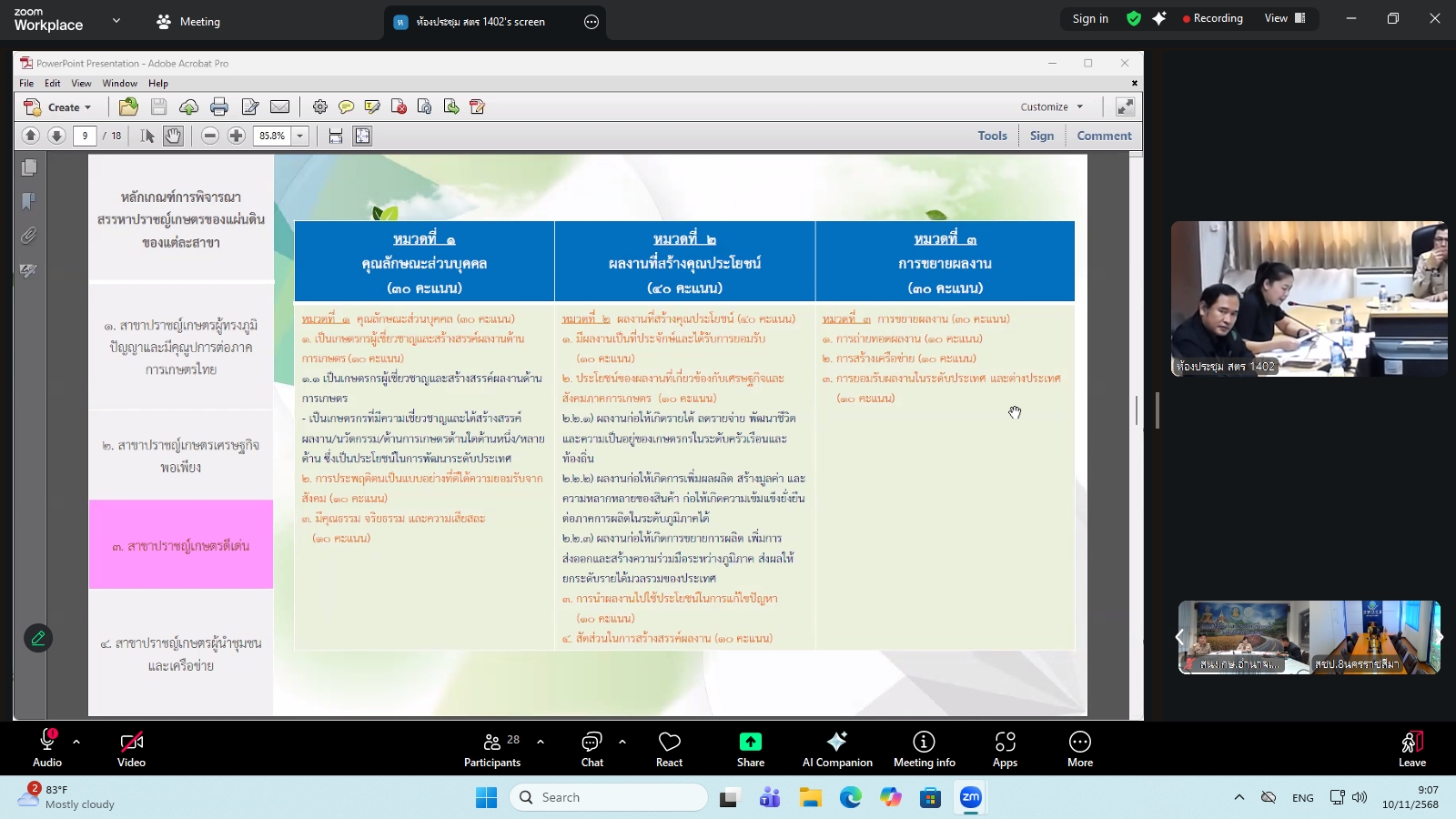This screenshot has width=1456, height=819.
Task: Switch to the text Selection tool
Action: pyautogui.click(x=146, y=136)
